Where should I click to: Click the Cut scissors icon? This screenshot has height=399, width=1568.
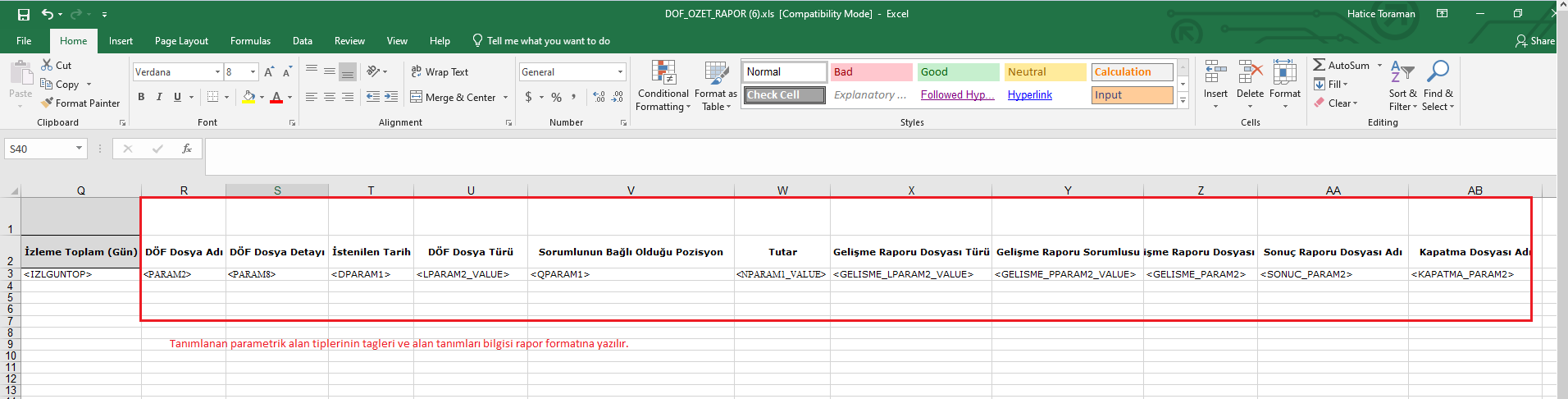pos(47,65)
